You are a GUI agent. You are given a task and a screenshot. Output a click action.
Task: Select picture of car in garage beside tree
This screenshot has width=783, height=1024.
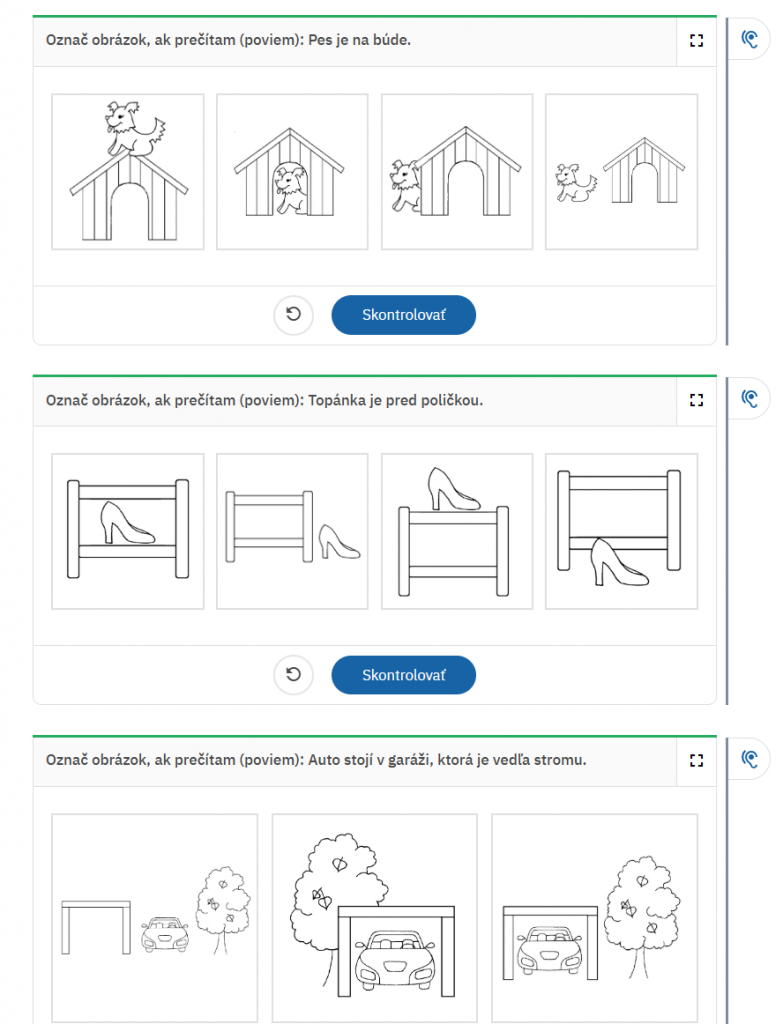(594, 918)
